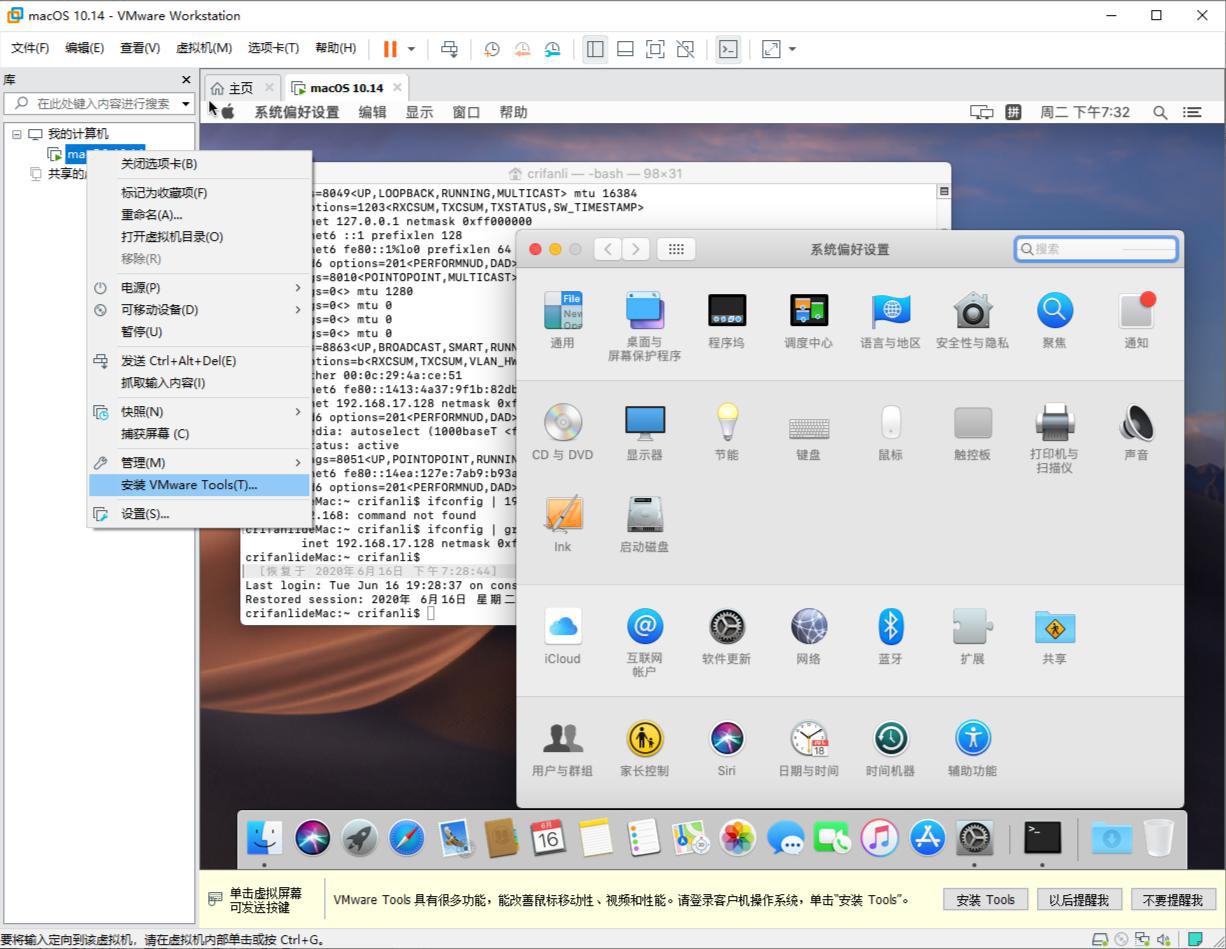Open Mouse (鼠标) preferences
Screen dimensions: 1226x949
tap(890, 423)
